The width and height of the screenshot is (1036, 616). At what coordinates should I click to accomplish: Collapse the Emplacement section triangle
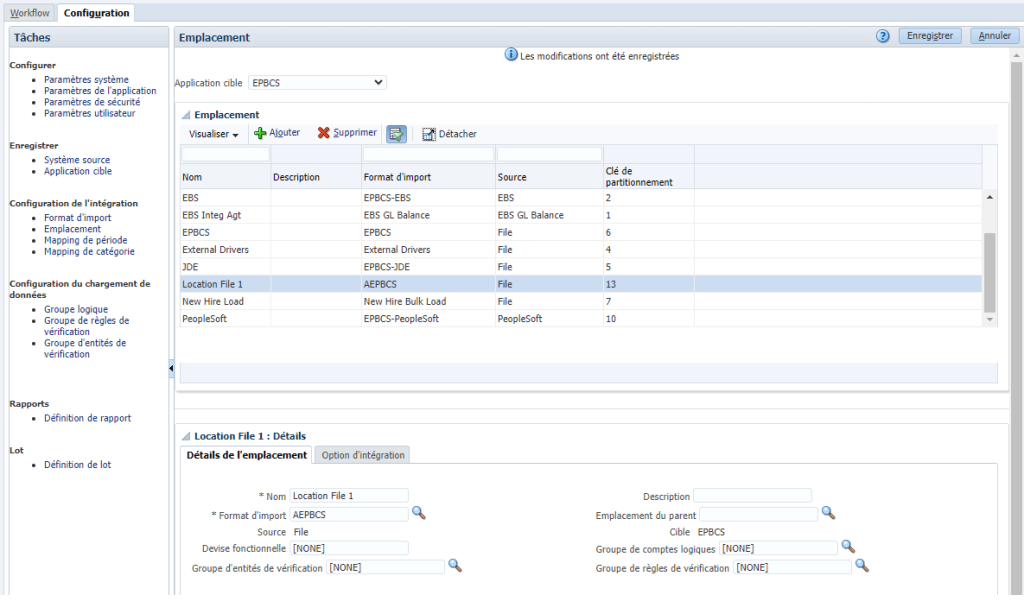186,115
